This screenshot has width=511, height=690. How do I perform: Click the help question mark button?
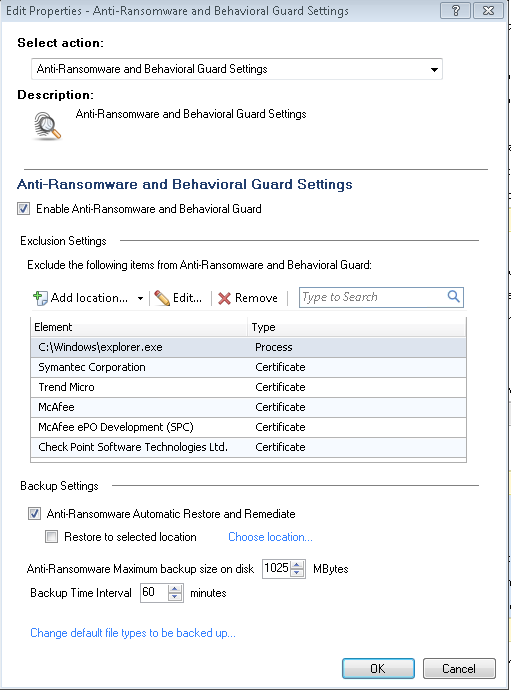coord(456,11)
